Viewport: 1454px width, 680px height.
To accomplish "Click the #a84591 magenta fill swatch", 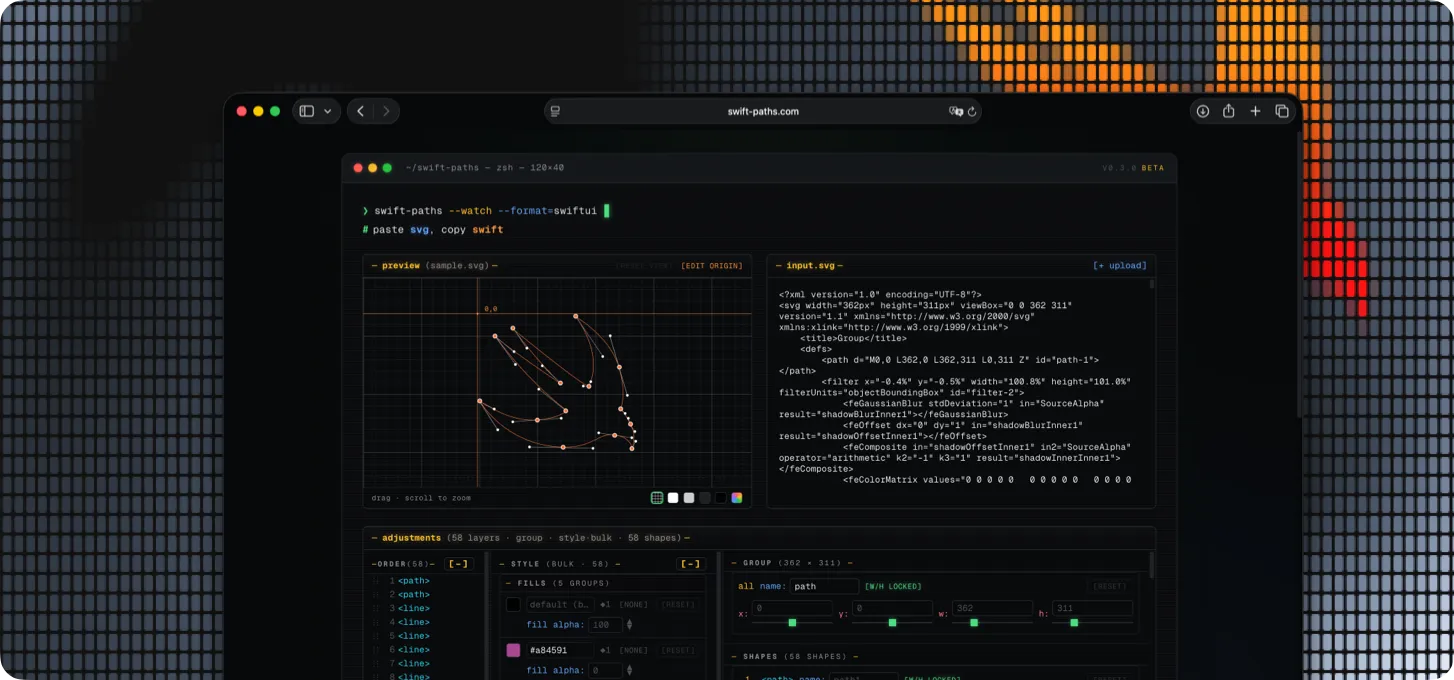I will pyautogui.click(x=513, y=650).
